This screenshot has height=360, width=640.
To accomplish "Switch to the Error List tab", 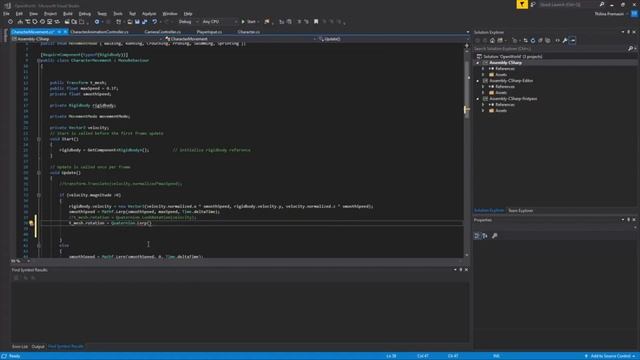I will point(20,347).
